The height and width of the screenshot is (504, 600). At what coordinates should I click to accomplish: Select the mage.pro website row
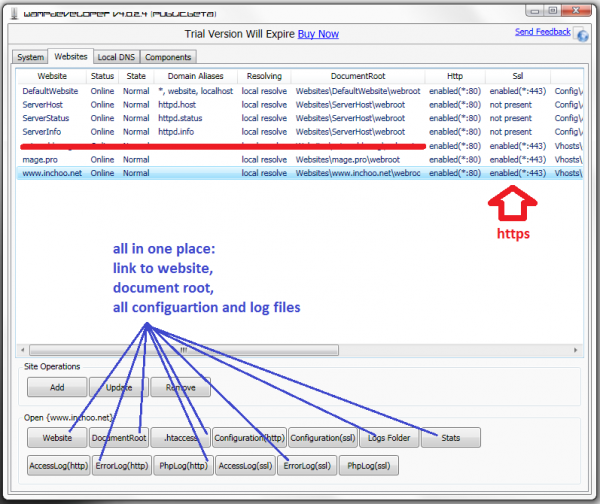pyautogui.click(x=300, y=160)
